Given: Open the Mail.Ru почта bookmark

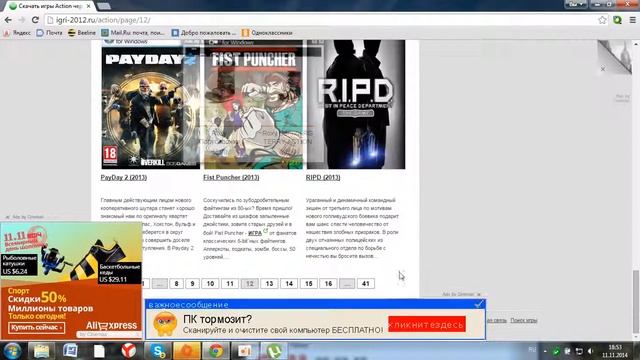Looking at the screenshot, I should point(133,33).
